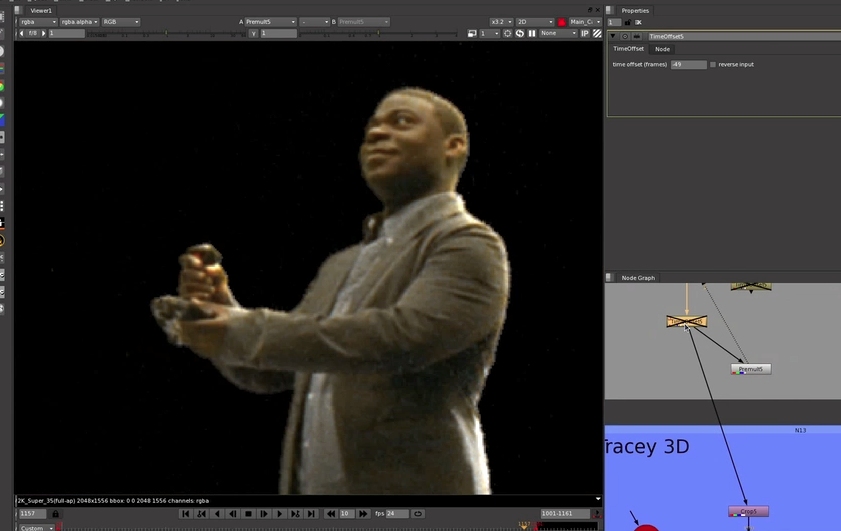
Task: Click the TimeOffset5 node name field
Action: pos(743,36)
